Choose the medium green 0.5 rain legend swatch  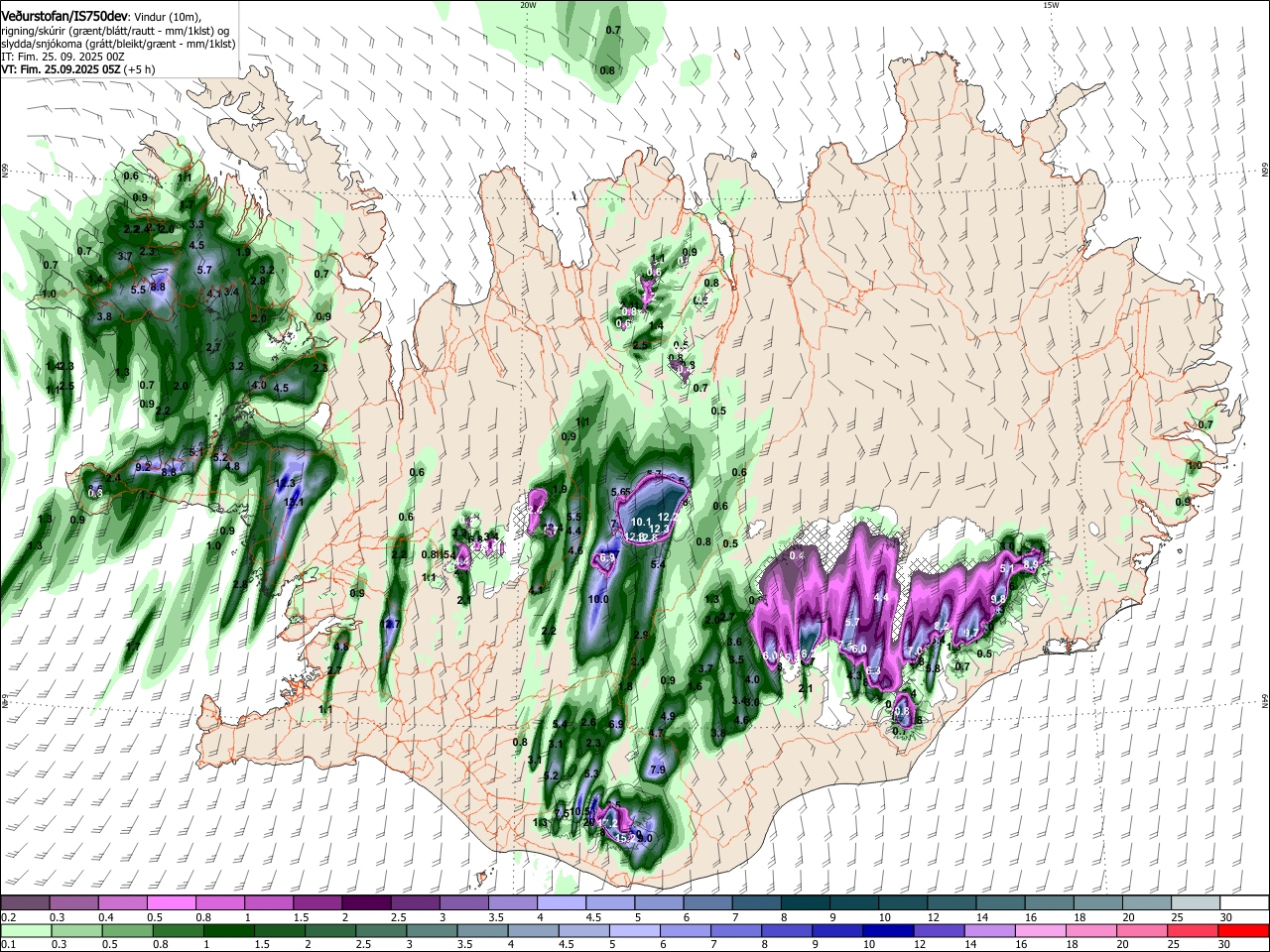pyautogui.click(x=127, y=931)
